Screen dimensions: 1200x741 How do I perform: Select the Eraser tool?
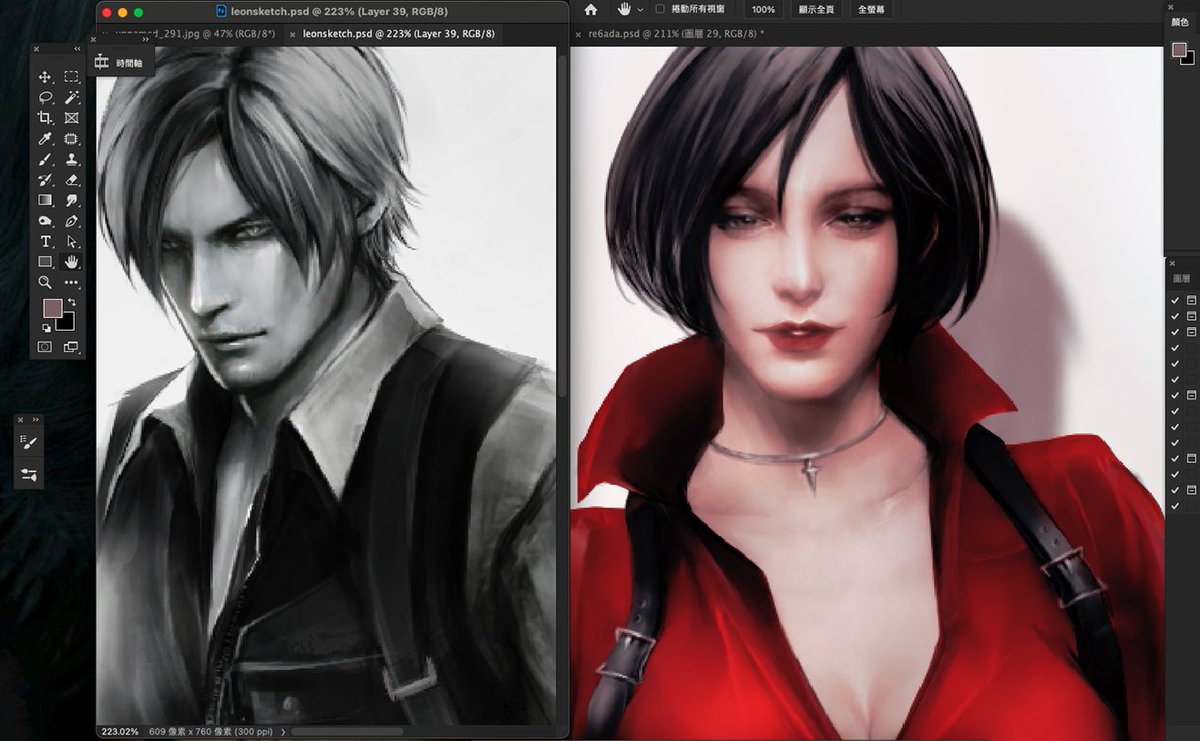pyautogui.click(x=72, y=180)
